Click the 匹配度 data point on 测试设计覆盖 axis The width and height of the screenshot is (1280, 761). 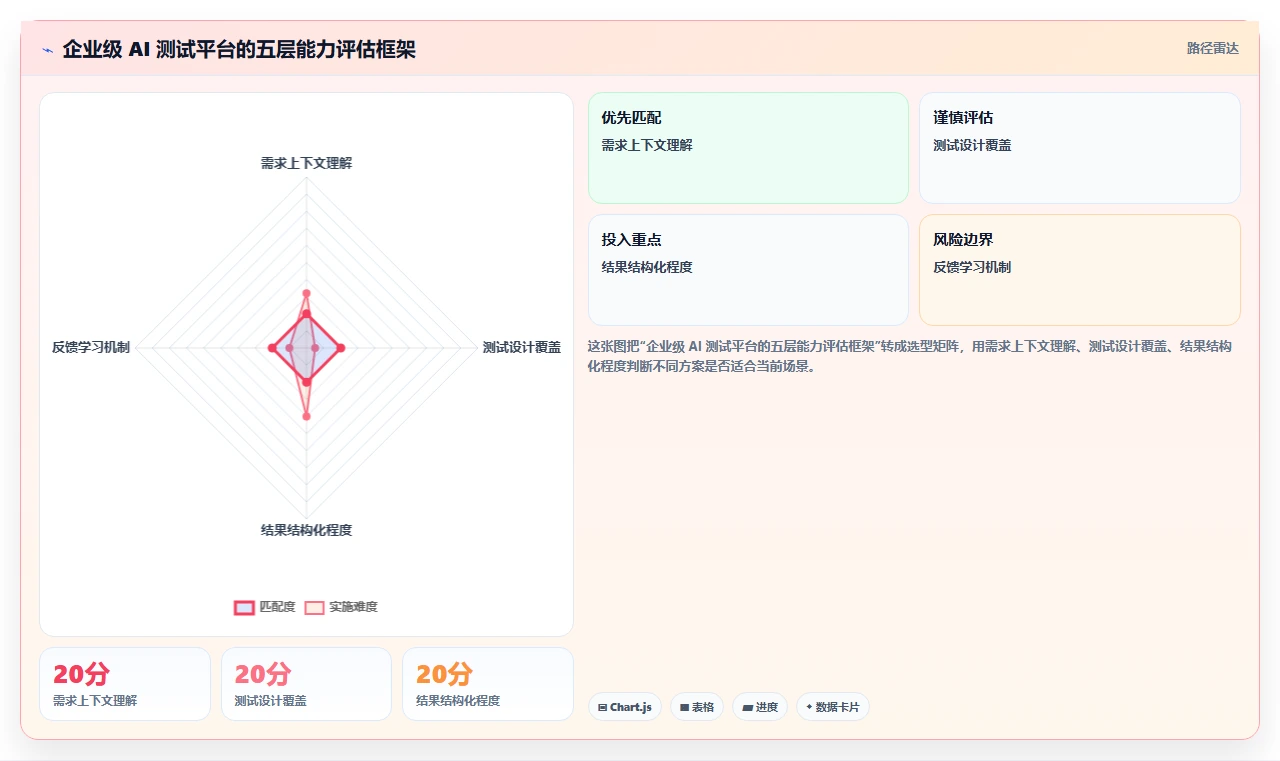coord(341,348)
